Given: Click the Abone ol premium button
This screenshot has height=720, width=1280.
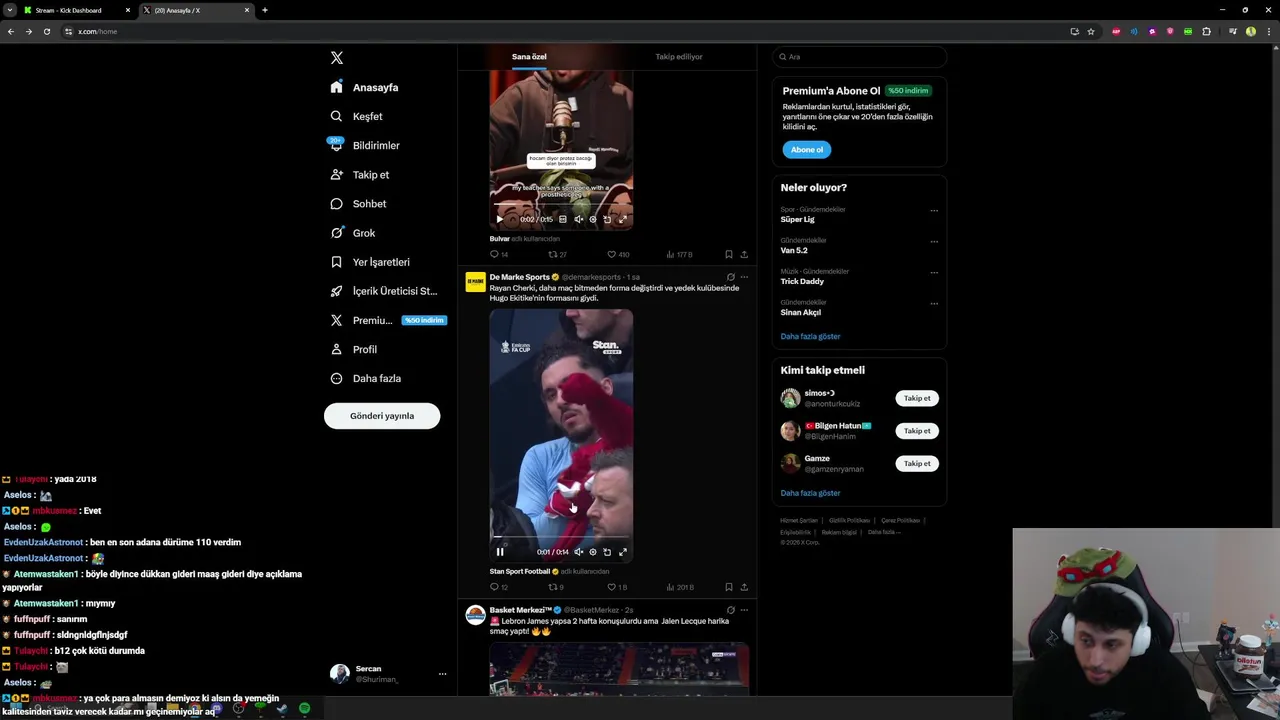Looking at the screenshot, I should (806, 150).
